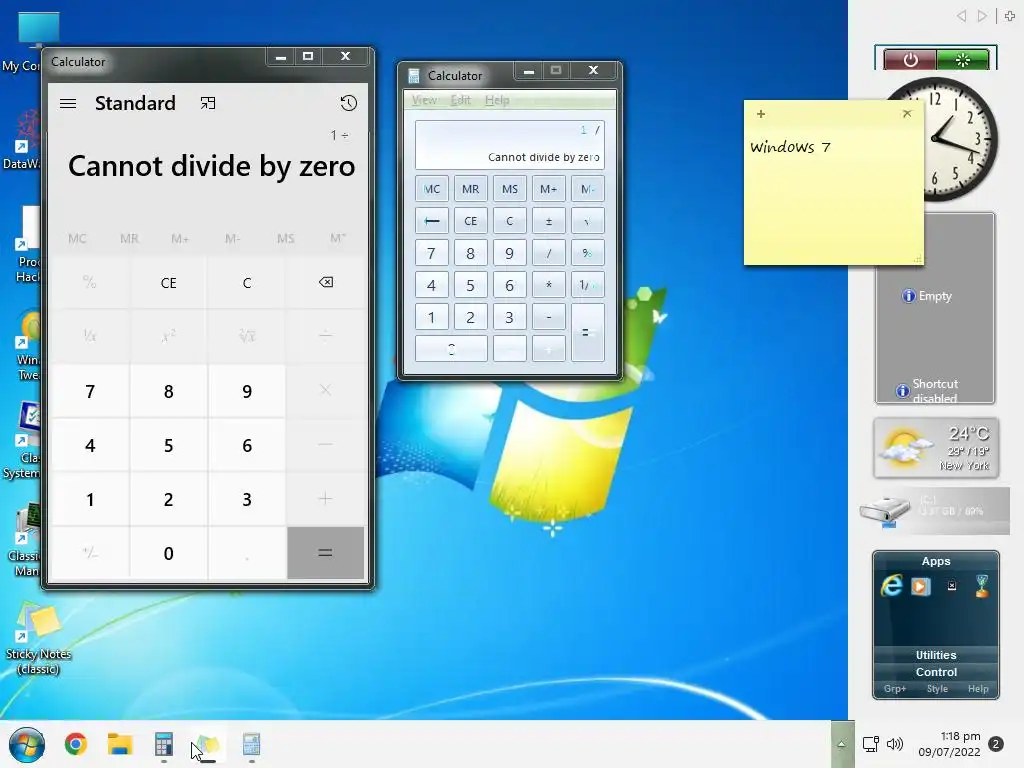Click digit 6 in the classic Calculator
1024x768 pixels.
pos(509,285)
